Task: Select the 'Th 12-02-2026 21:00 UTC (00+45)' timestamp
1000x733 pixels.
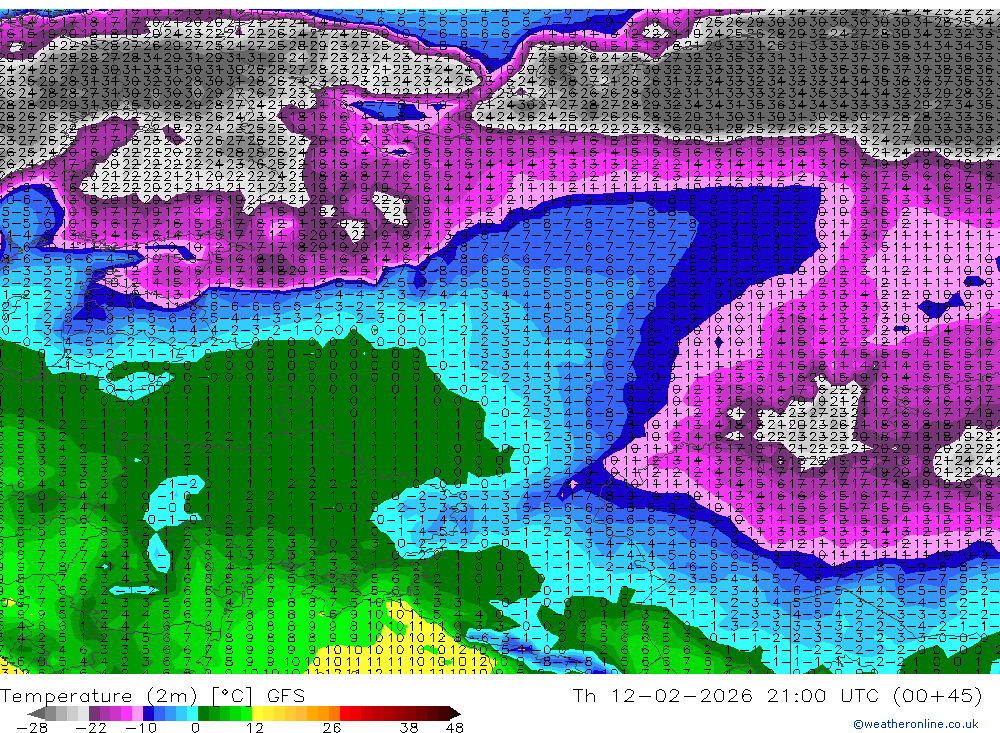Action: [x=777, y=695]
